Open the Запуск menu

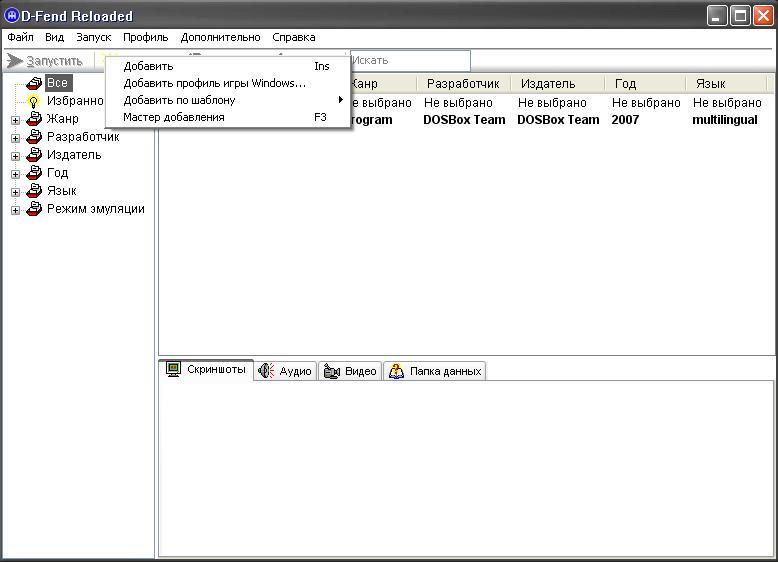[x=93, y=37]
